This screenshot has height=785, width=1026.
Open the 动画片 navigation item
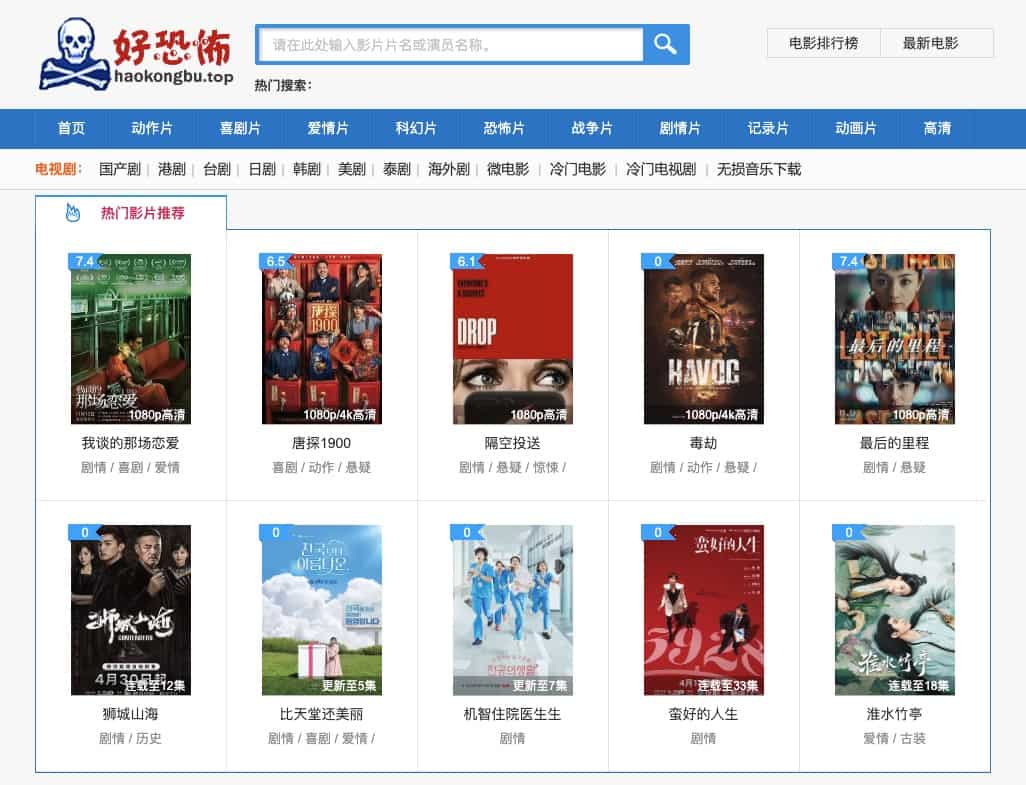tap(856, 128)
